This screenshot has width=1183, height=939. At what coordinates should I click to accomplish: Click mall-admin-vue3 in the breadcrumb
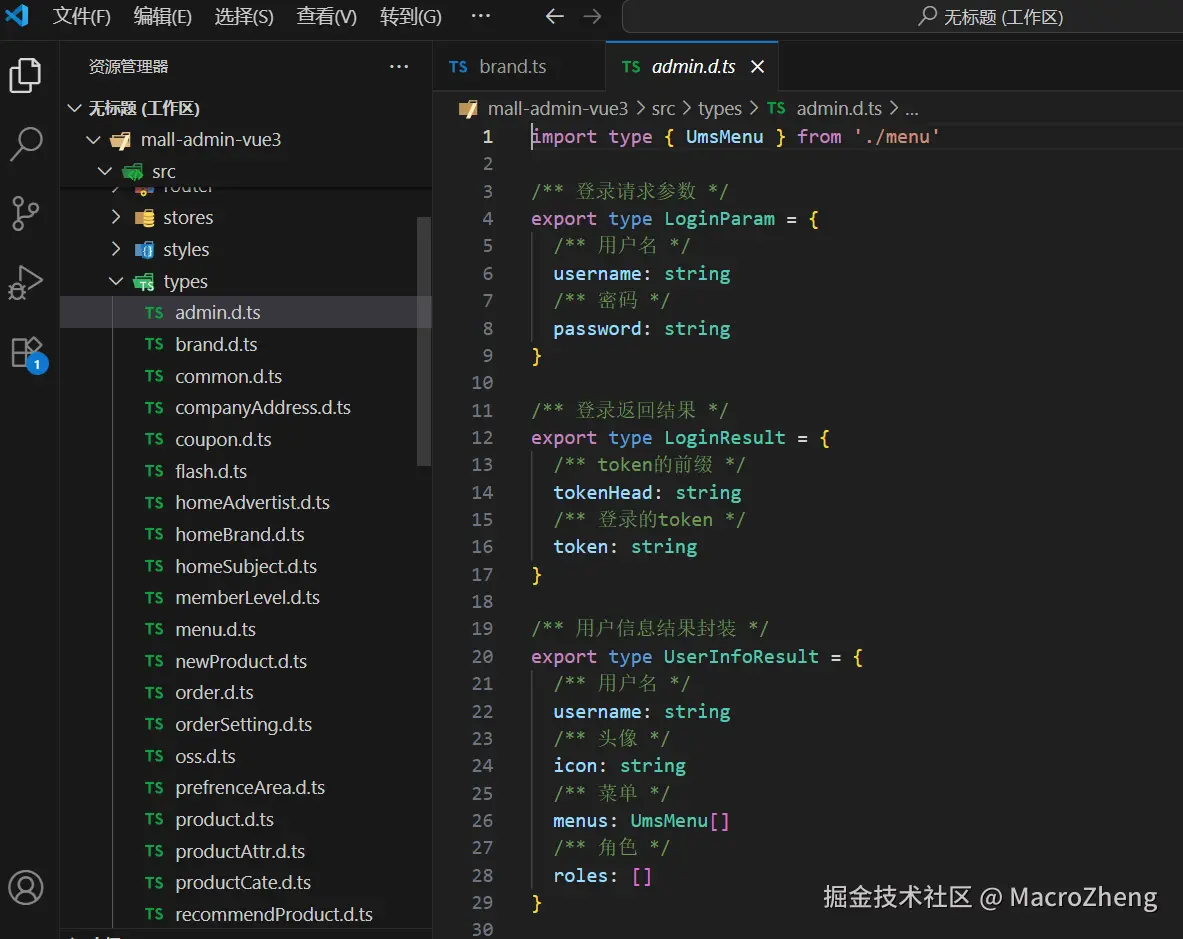pos(558,109)
